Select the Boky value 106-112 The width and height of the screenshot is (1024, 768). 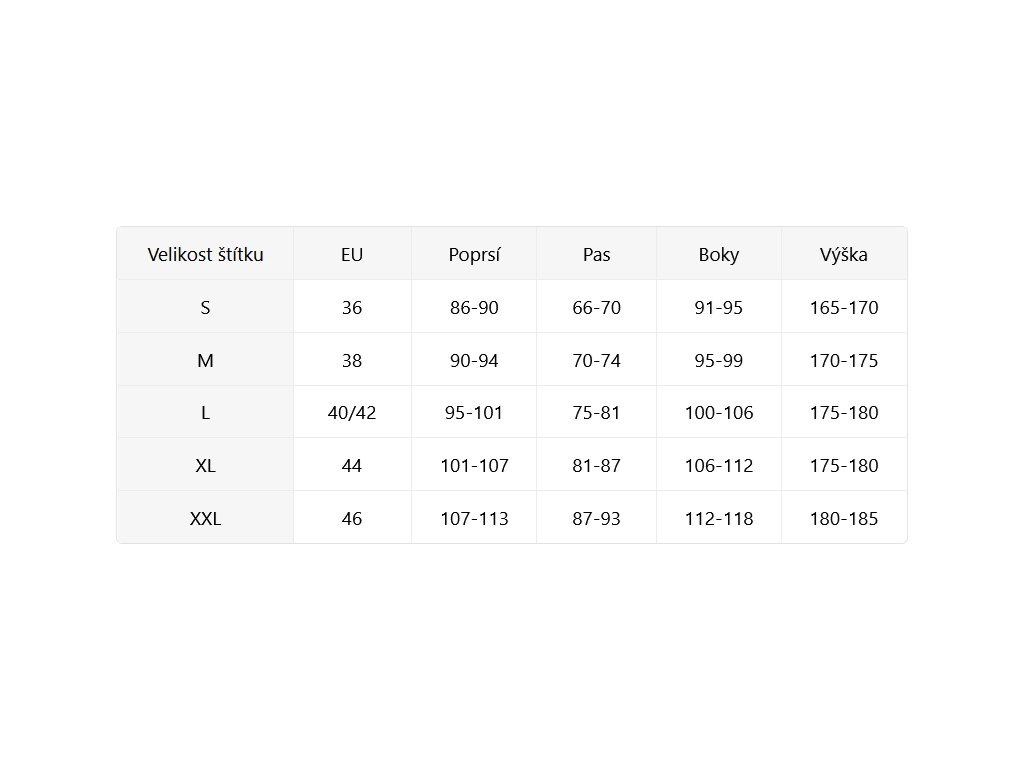[719, 465]
